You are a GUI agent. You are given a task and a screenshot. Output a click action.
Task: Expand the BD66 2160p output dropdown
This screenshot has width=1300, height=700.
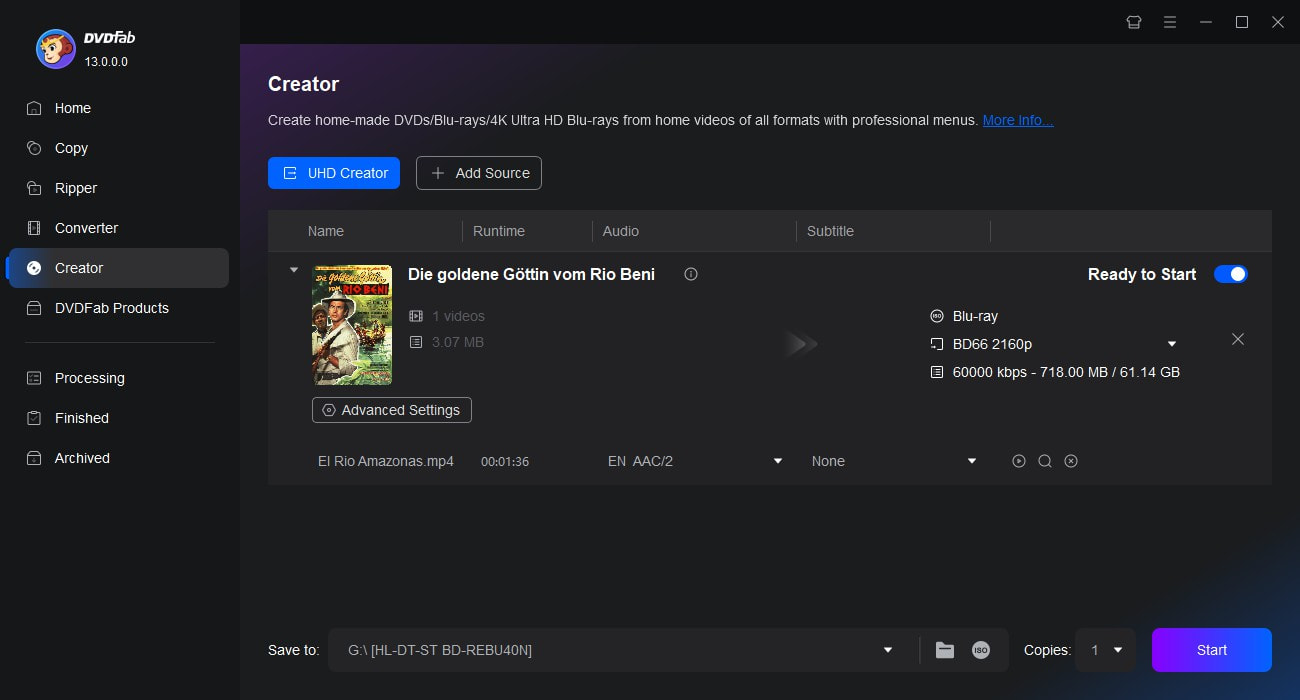[1171, 343]
